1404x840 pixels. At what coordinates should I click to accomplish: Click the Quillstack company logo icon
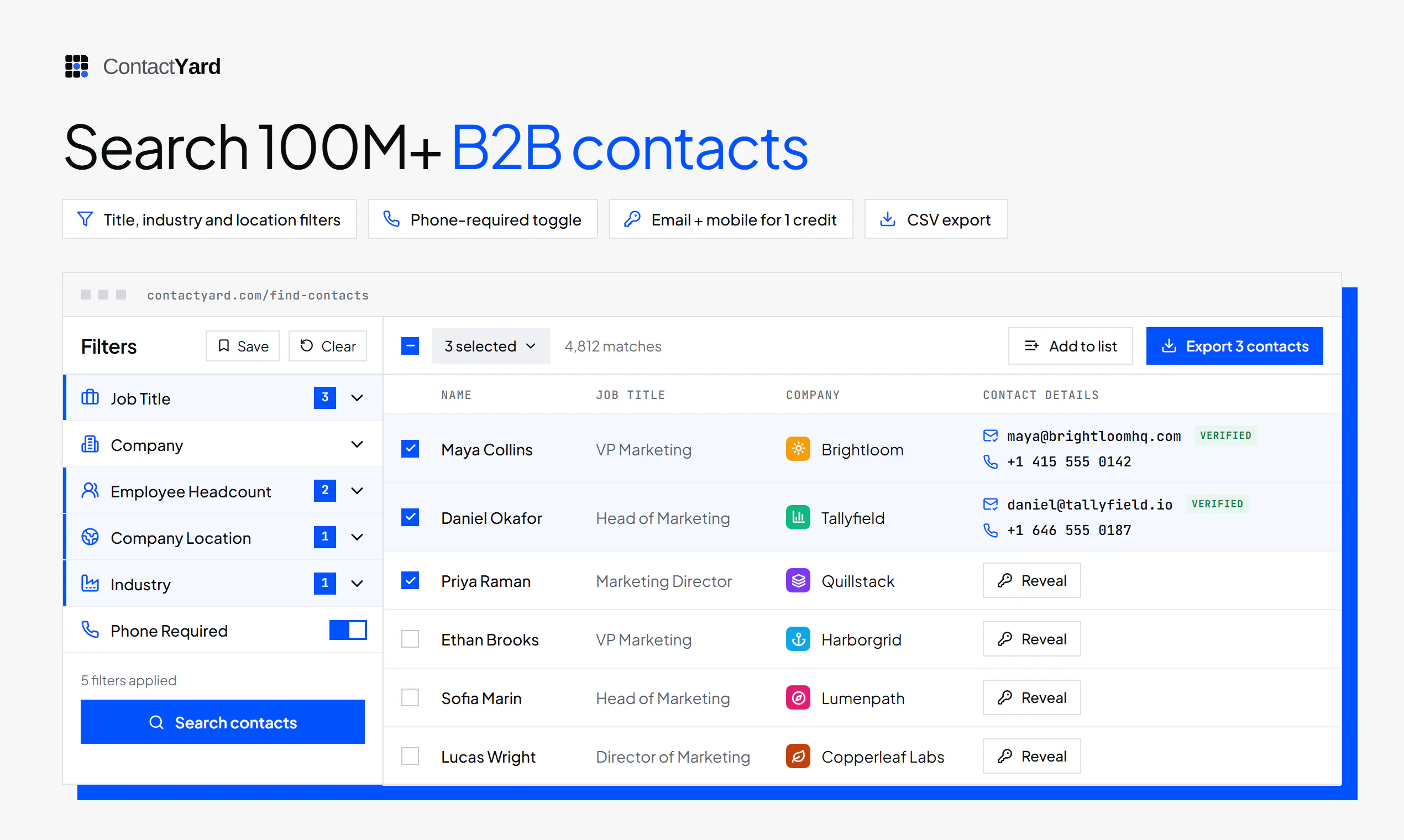click(x=798, y=581)
